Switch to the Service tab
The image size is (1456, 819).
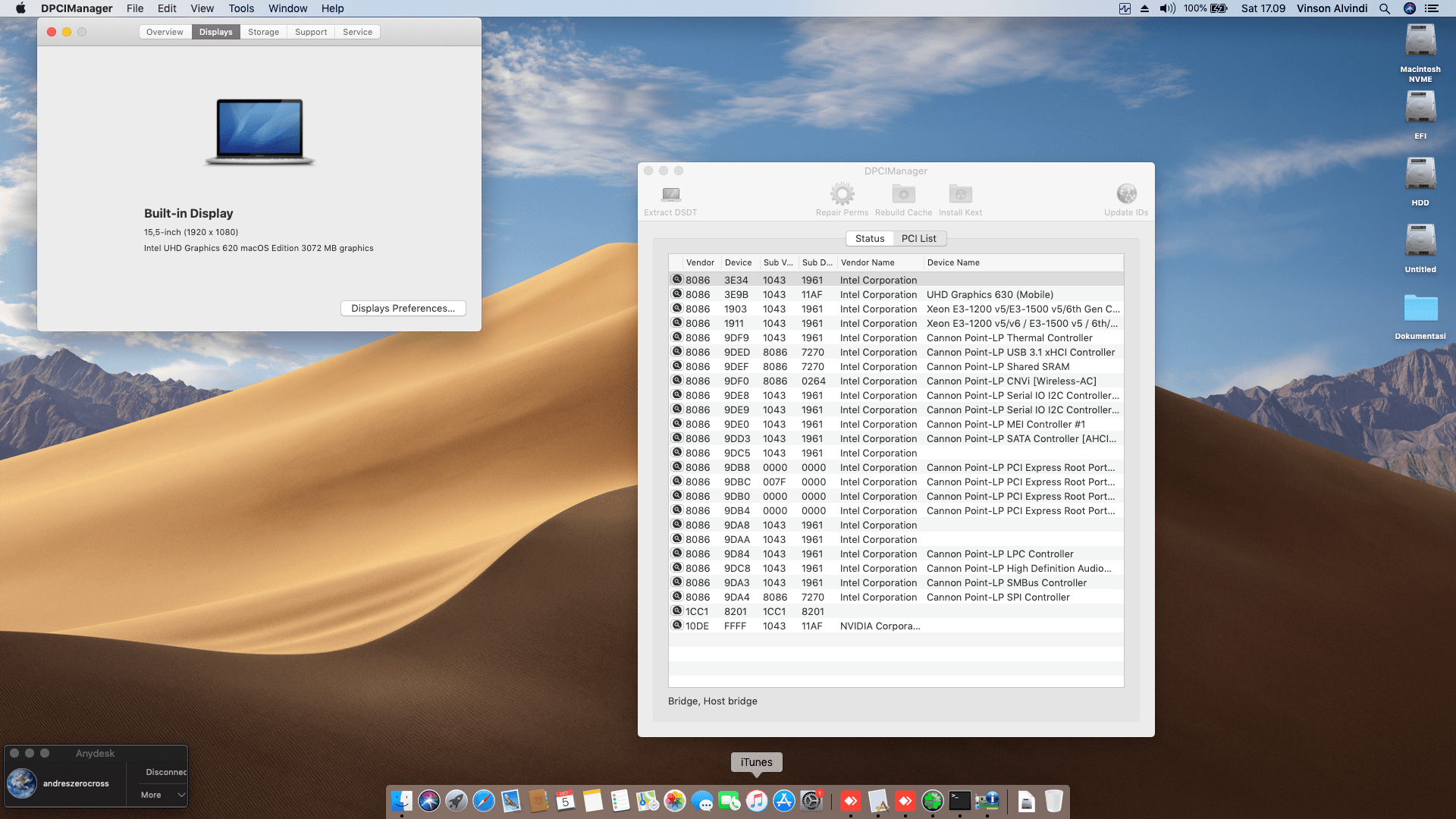click(357, 32)
